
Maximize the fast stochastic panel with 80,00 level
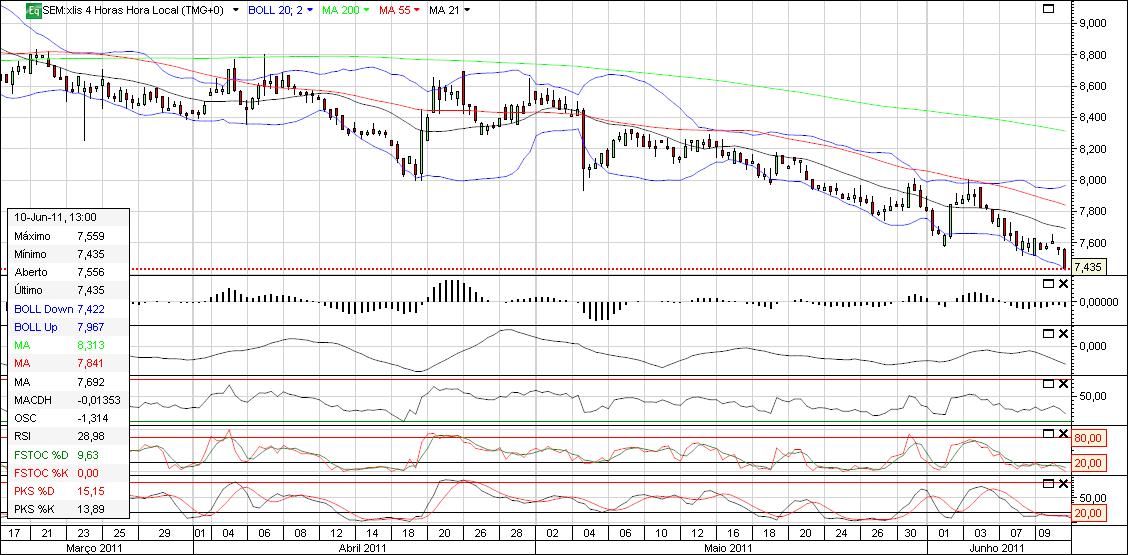click(x=1048, y=433)
